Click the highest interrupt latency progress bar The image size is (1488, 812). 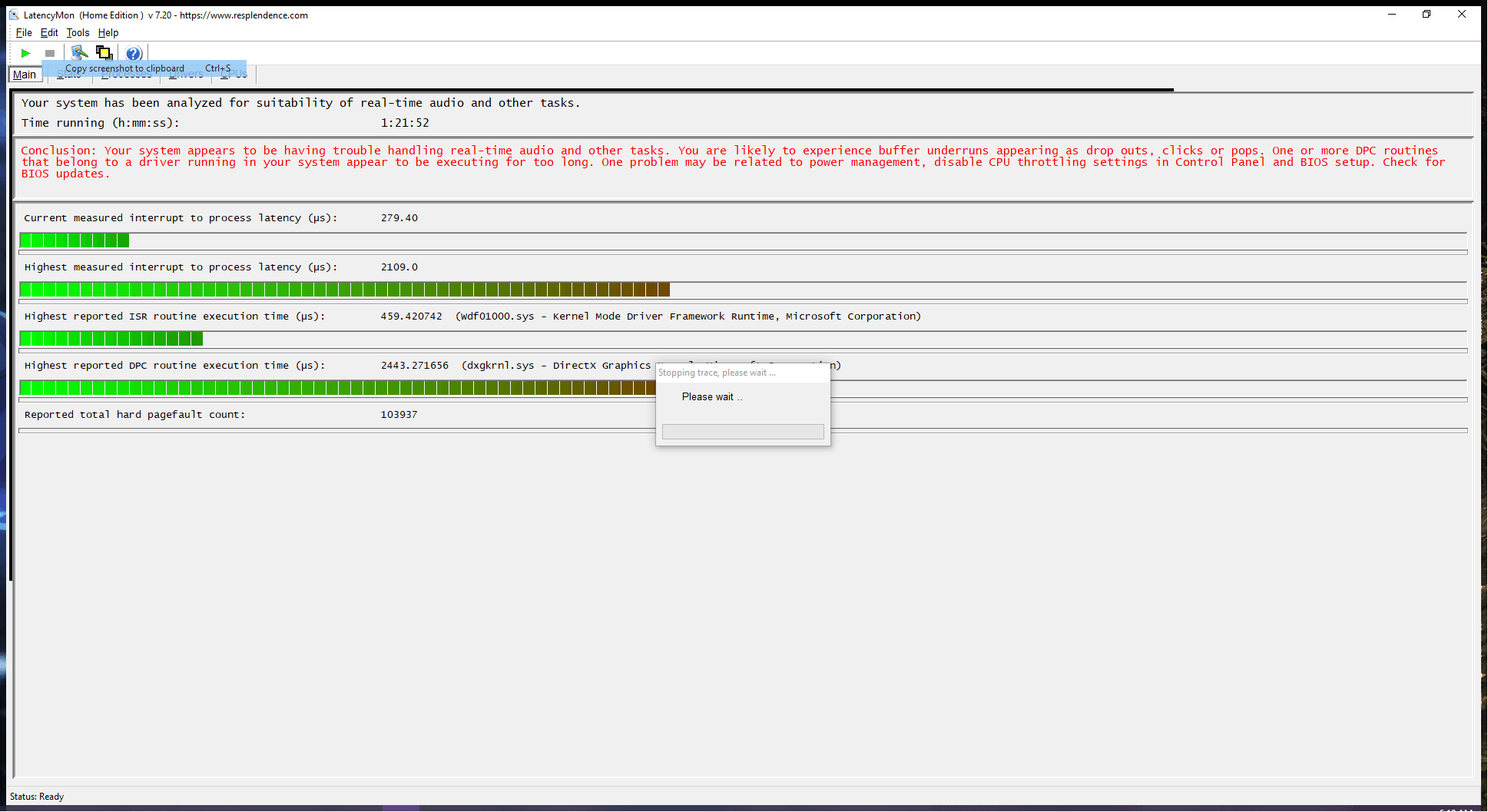pyautogui.click(x=743, y=290)
